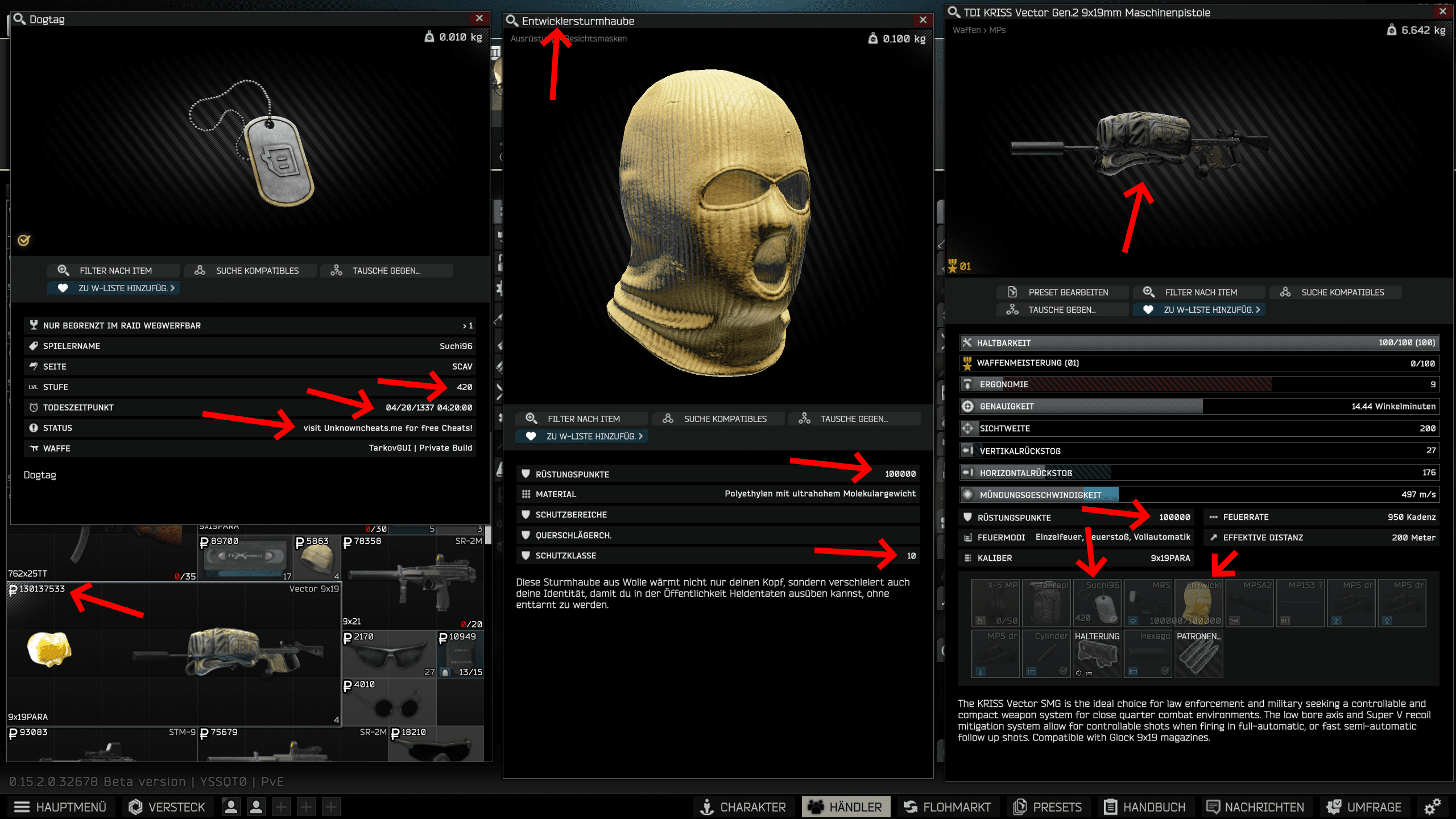This screenshot has height=819, width=1456.
Task: Click Filter nach Item in Sturmhaube window
Action: pyautogui.click(x=582, y=419)
